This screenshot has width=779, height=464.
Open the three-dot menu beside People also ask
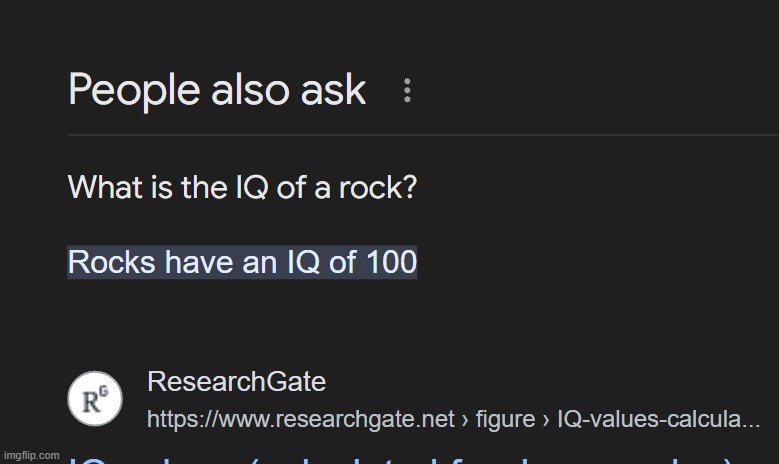(407, 91)
